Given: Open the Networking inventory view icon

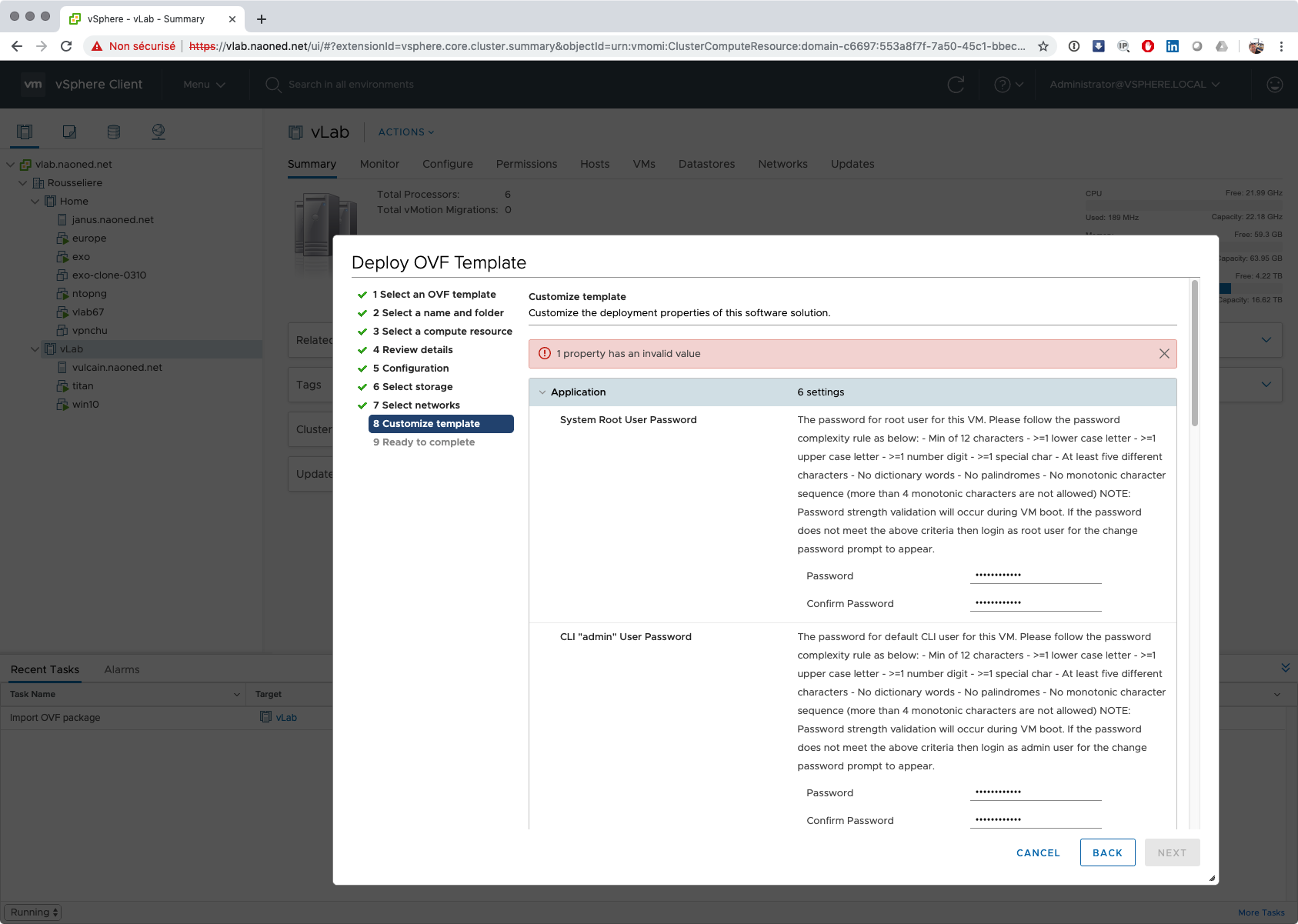Looking at the screenshot, I should click(158, 132).
